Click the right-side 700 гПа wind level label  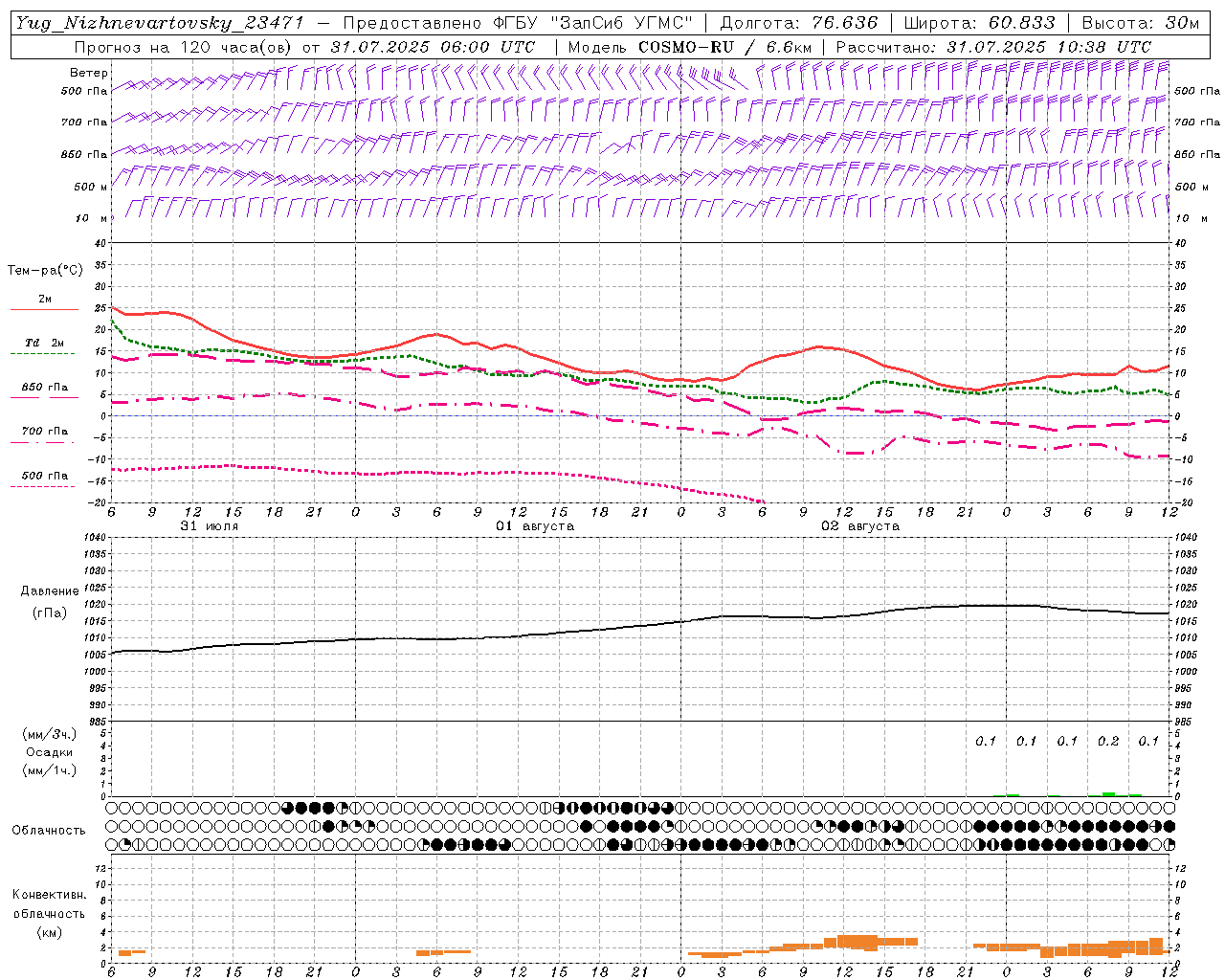pyautogui.click(x=1197, y=122)
